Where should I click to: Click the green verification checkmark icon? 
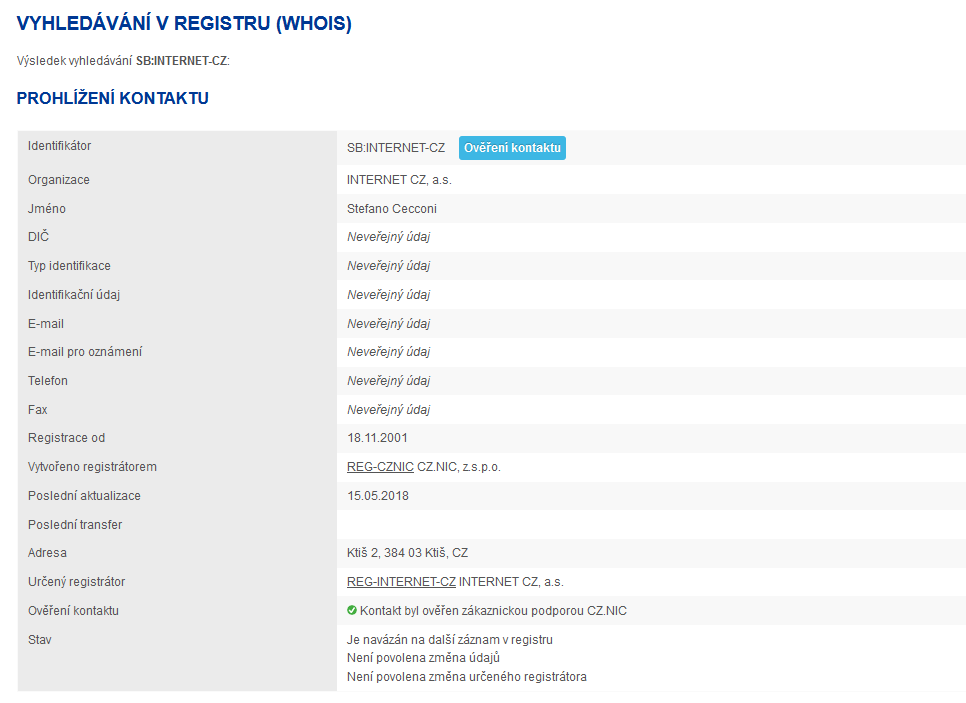pyautogui.click(x=352, y=610)
